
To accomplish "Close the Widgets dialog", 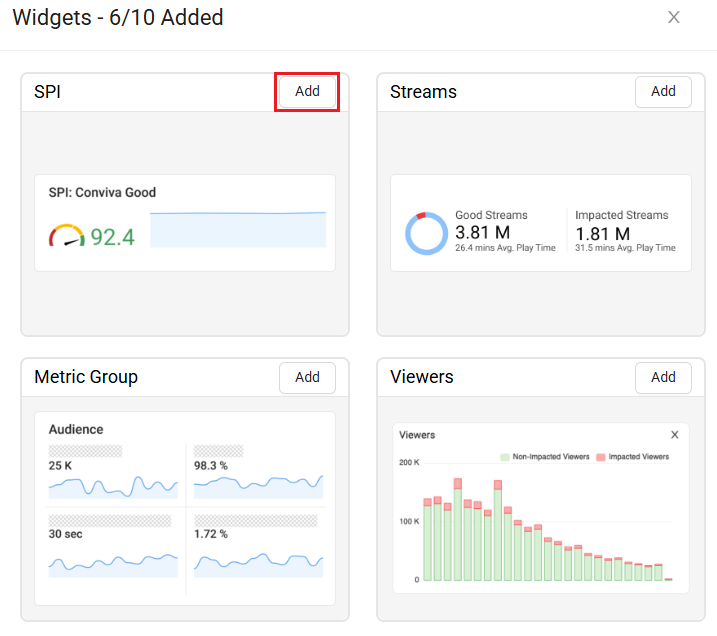I will (x=674, y=17).
